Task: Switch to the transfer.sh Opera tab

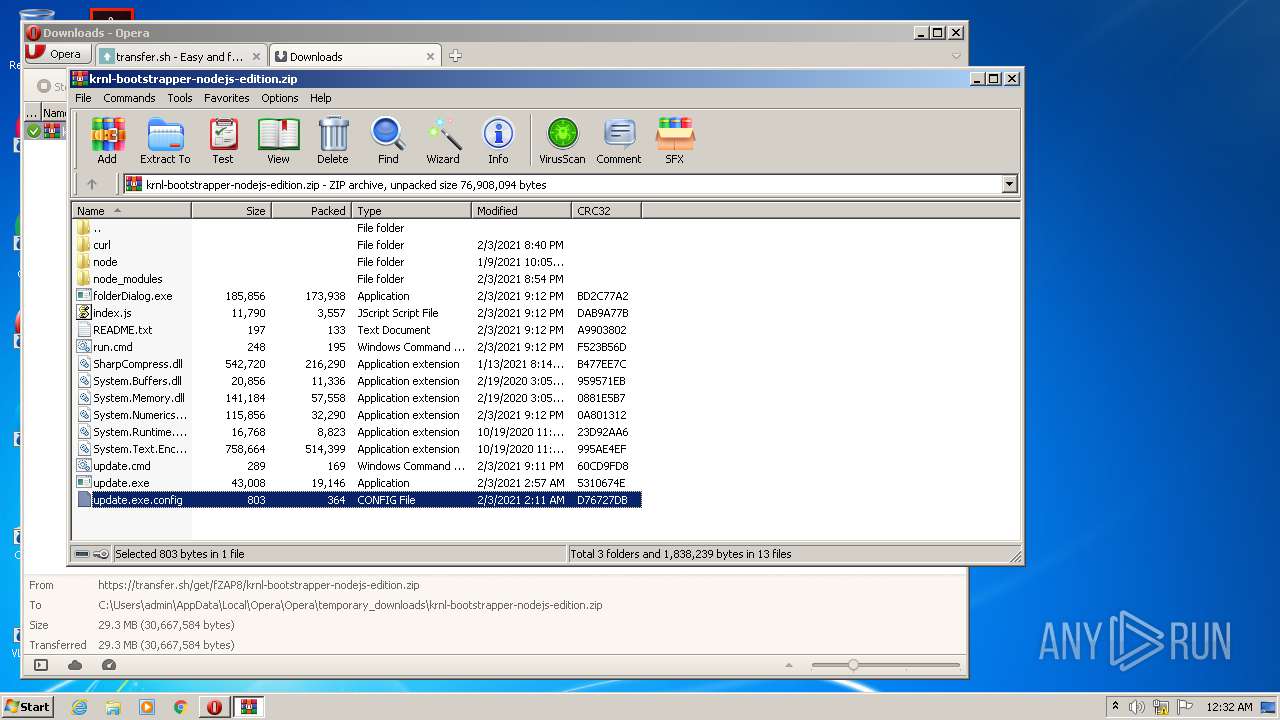Action: pos(180,56)
